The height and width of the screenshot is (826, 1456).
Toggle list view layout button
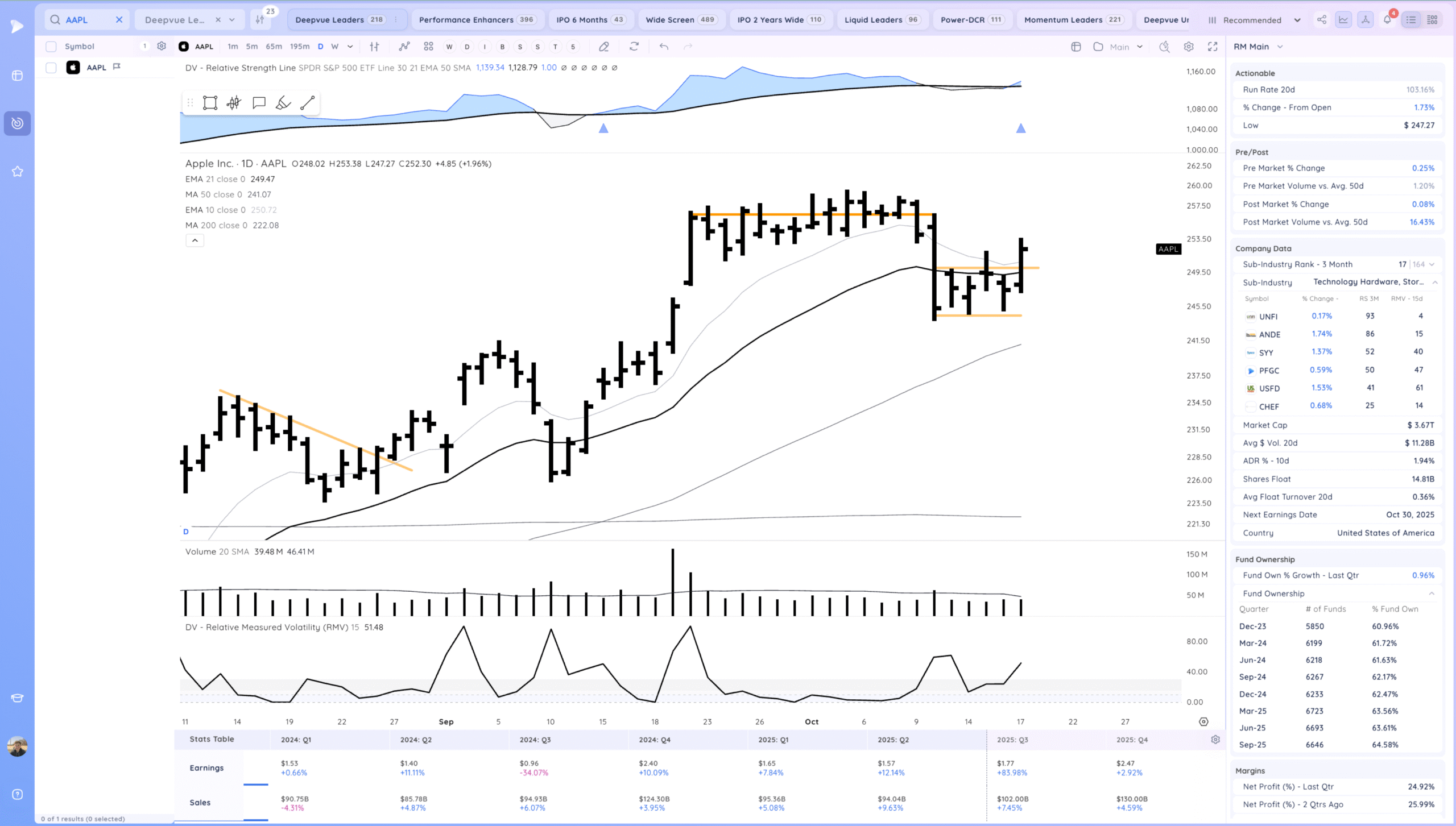click(x=1410, y=20)
